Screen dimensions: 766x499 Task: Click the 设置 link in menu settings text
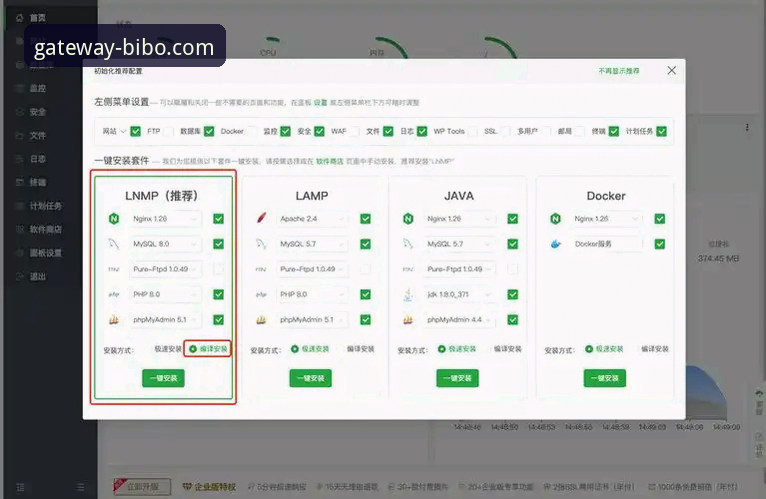click(x=320, y=103)
